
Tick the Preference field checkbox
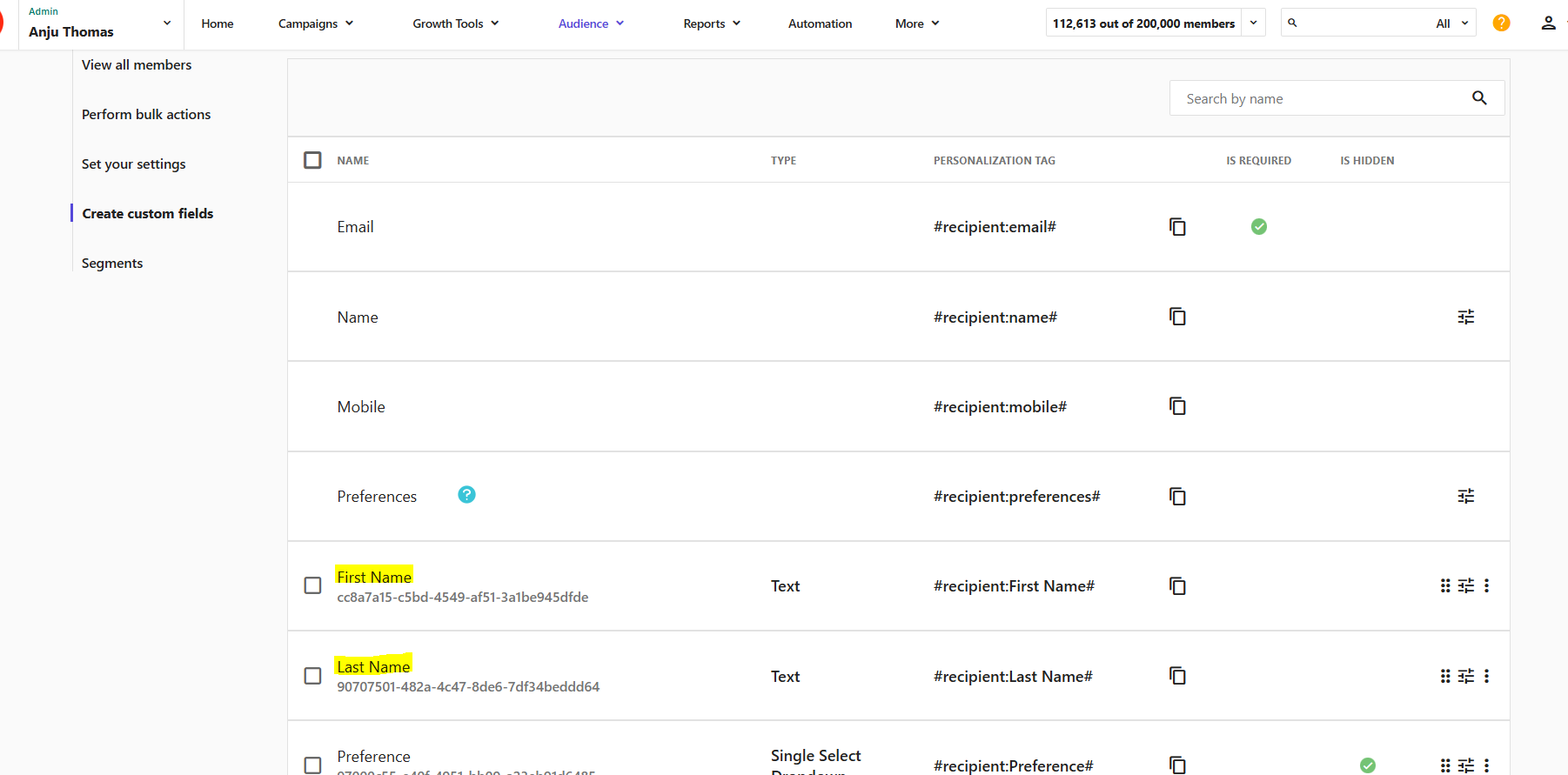pyautogui.click(x=312, y=765)
